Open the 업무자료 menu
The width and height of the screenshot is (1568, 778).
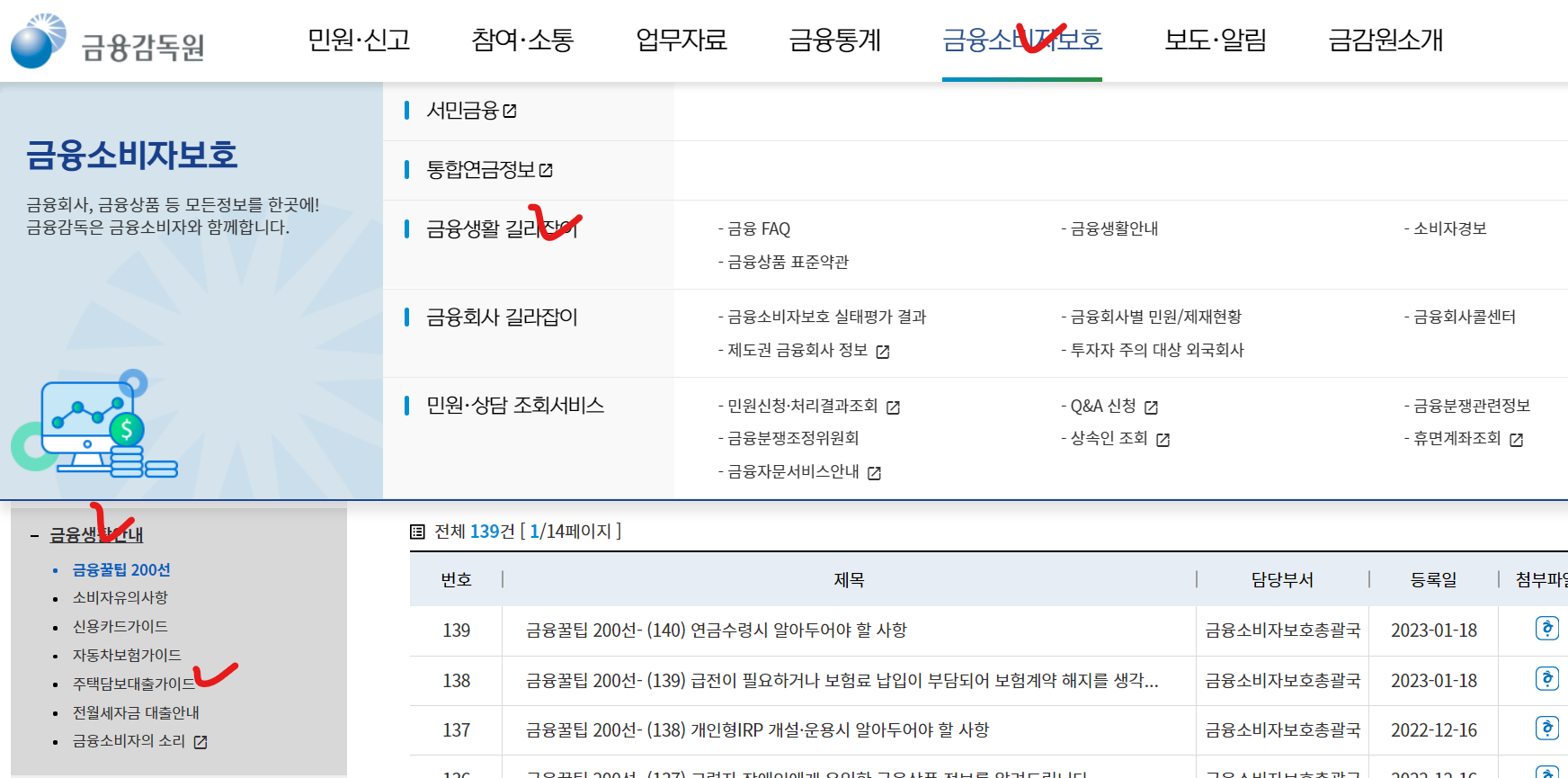(682, 40)
